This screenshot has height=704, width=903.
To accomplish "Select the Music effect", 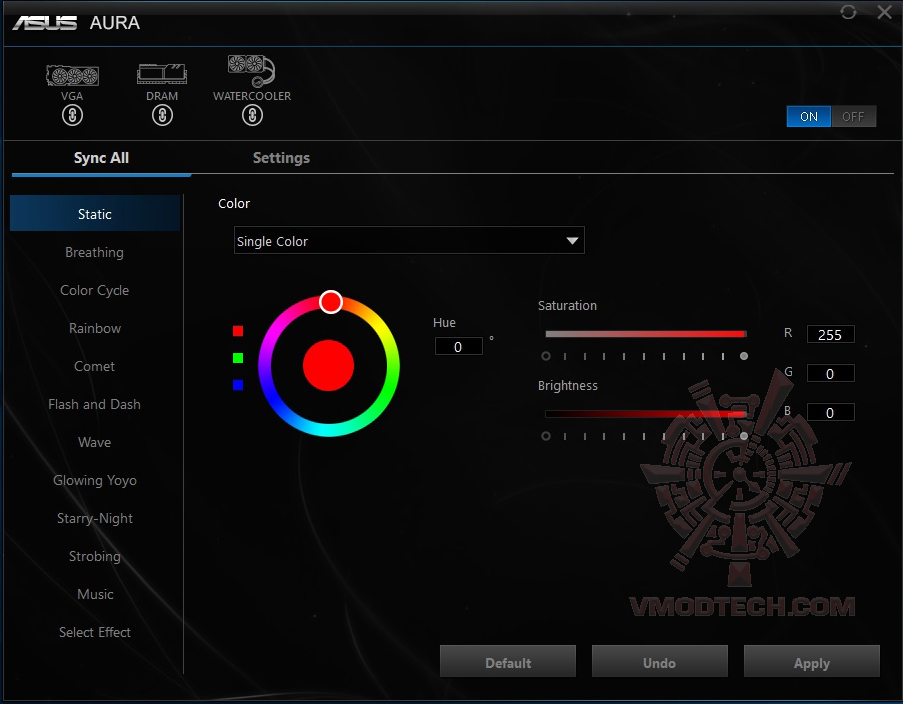I will point(95,595).
